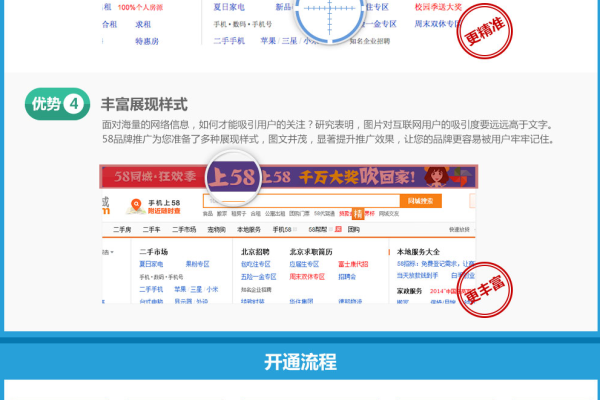Open the 手机58 navigation tab
The height and width of the screenshot is (400, 600).
(282, 230)
